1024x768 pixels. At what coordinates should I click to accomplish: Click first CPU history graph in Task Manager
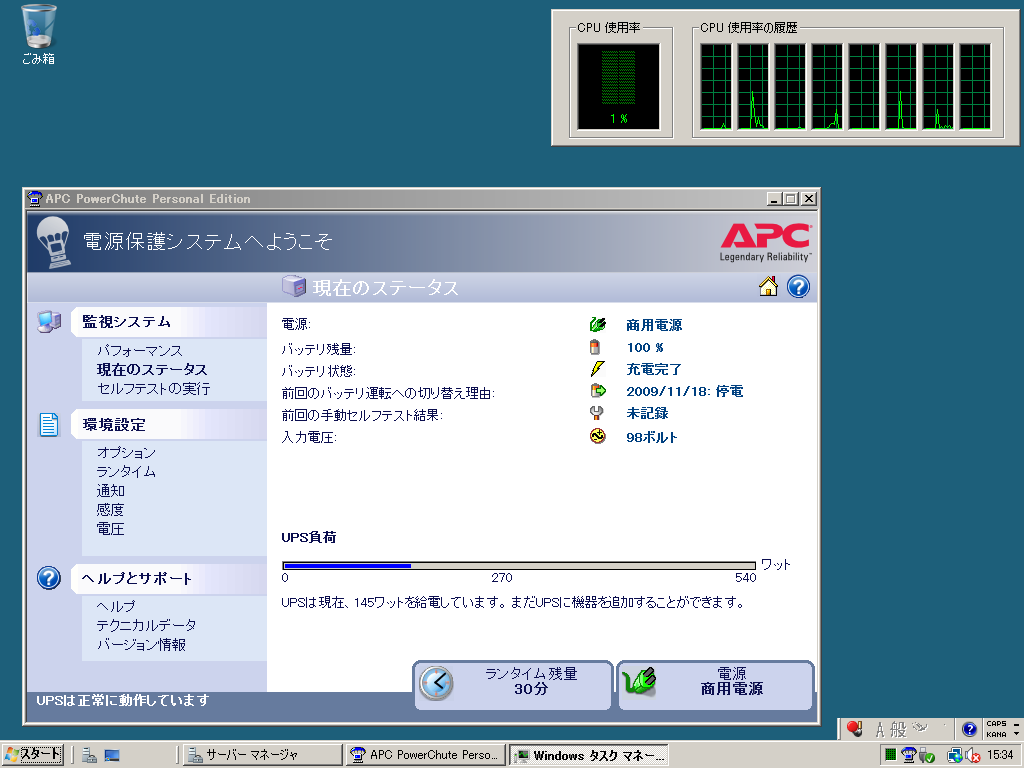[716, 87]
